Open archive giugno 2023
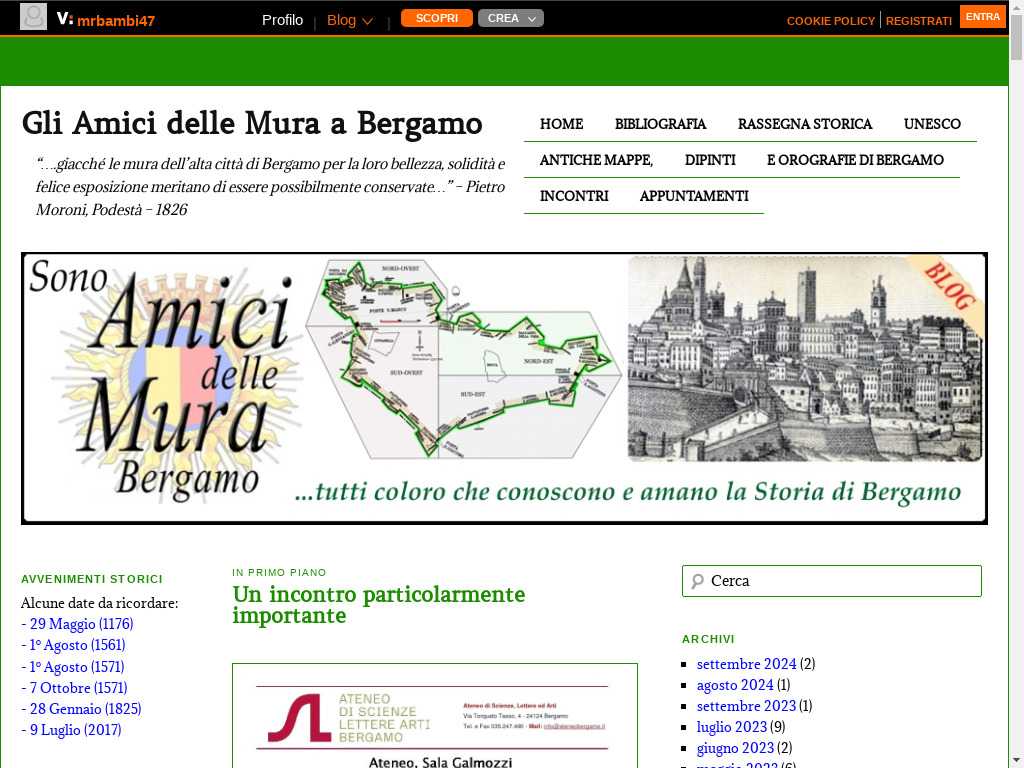This screenshot has height=768, width=1024. click(735, 748)
